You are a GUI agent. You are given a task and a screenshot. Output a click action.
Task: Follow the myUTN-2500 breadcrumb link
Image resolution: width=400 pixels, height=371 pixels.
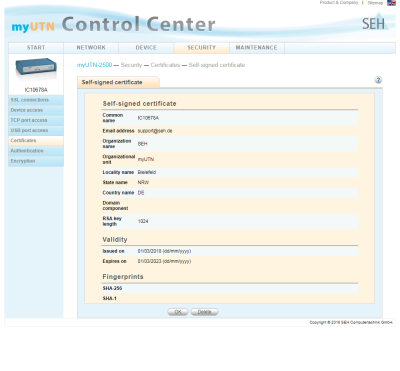coord(94,65)
